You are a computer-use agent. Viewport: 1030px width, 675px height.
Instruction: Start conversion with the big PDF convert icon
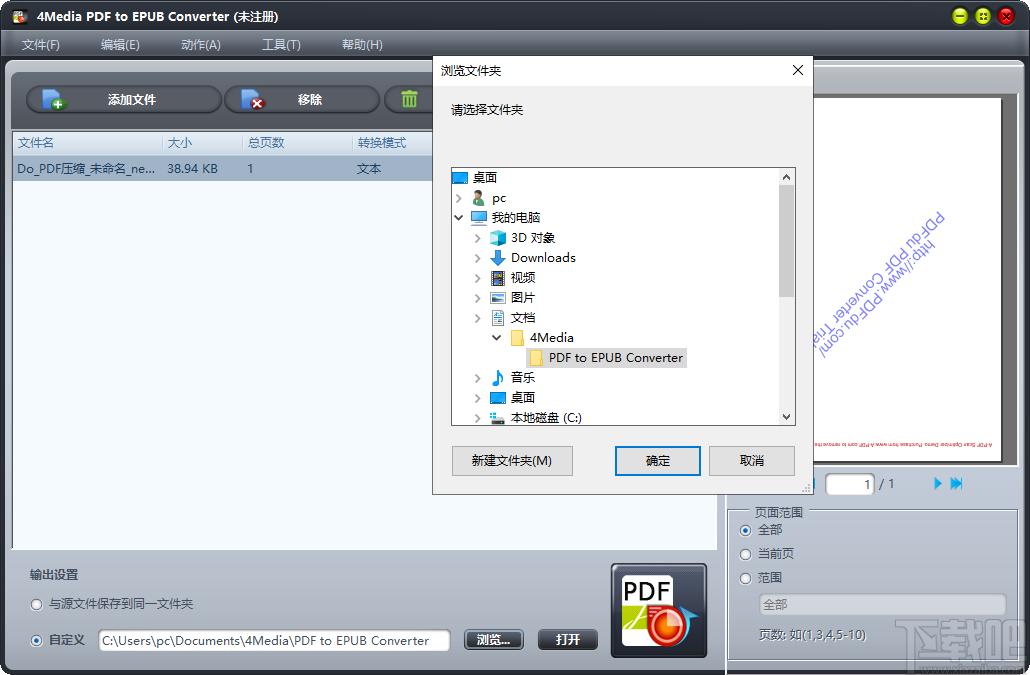(659, 611)
